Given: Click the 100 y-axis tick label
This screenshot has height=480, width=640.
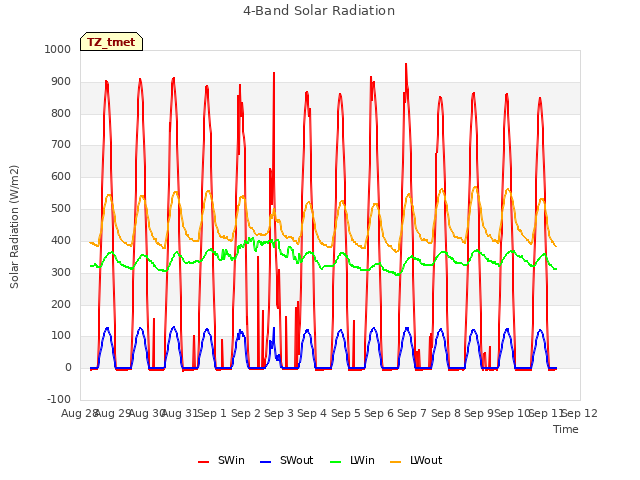Looking at the screenshot, I should 61,336.
